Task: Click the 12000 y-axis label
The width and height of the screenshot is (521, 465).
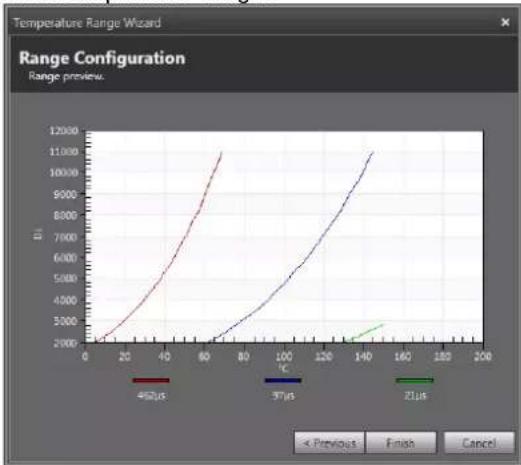Action: 64,131
